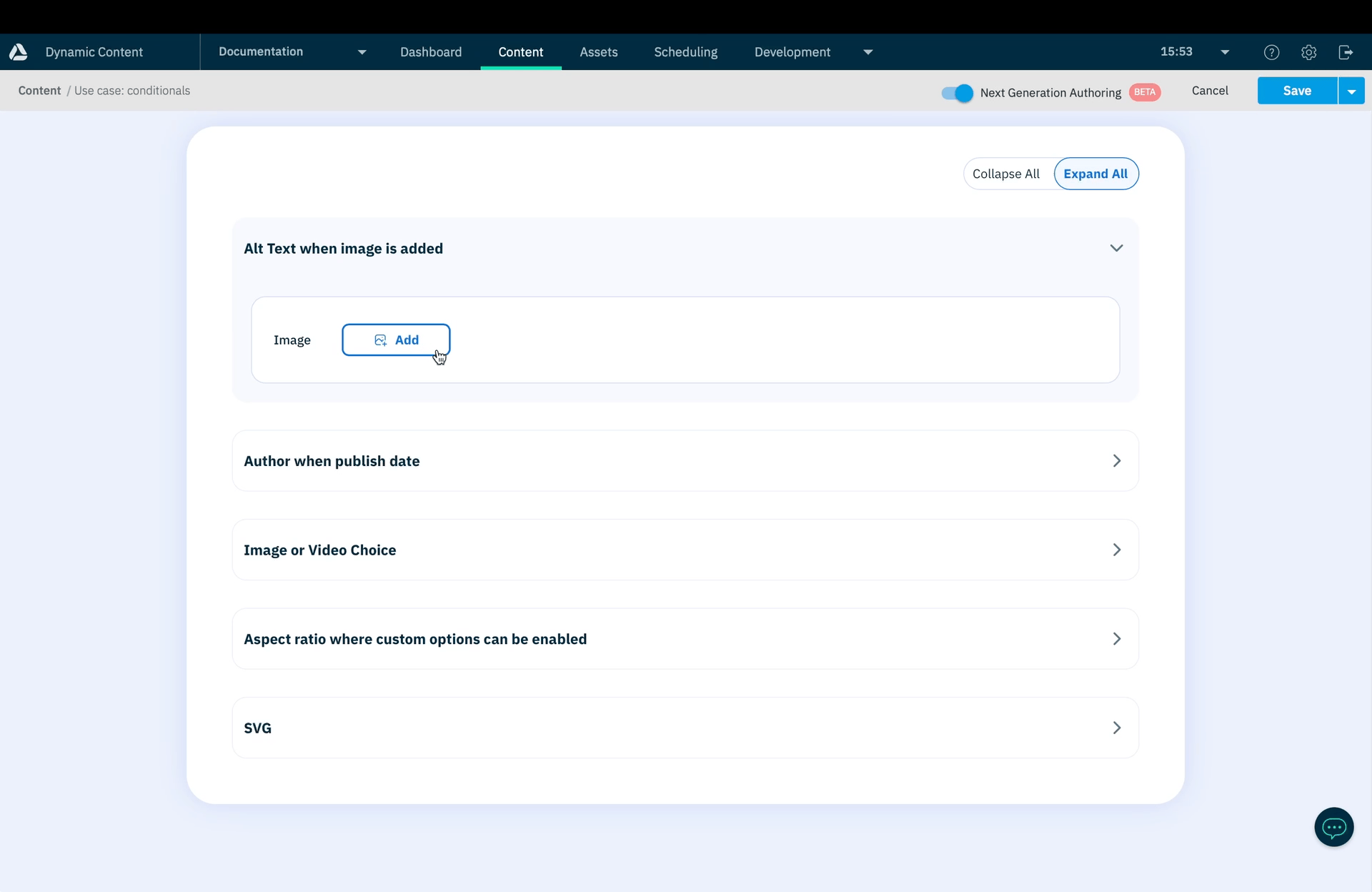The image size is (1372, 892).
Task: Expand the Author when publish date section
Action: [1116, 461]
